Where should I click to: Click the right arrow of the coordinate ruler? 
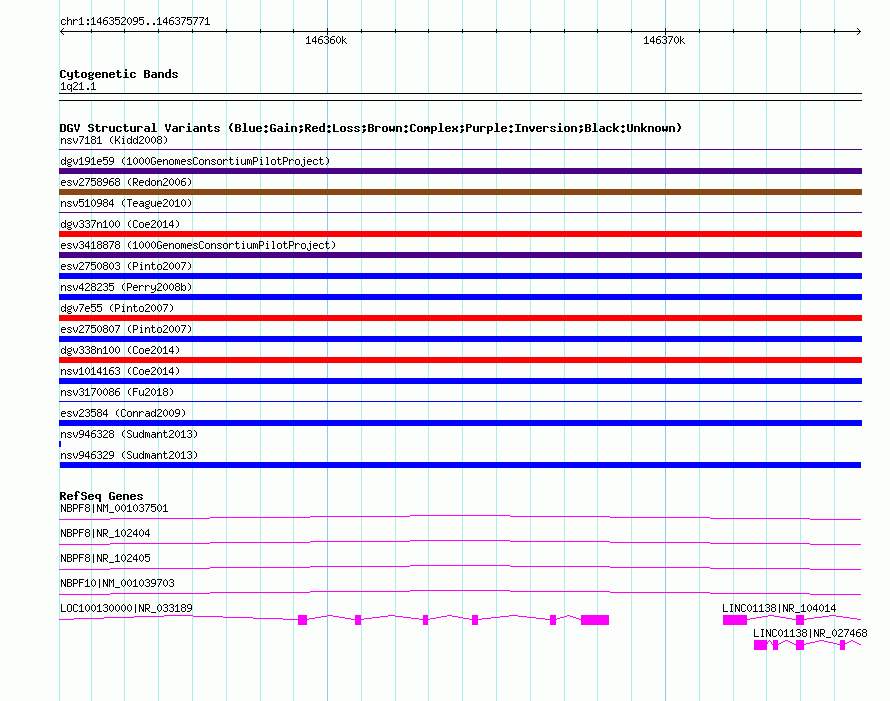[859, 31]
